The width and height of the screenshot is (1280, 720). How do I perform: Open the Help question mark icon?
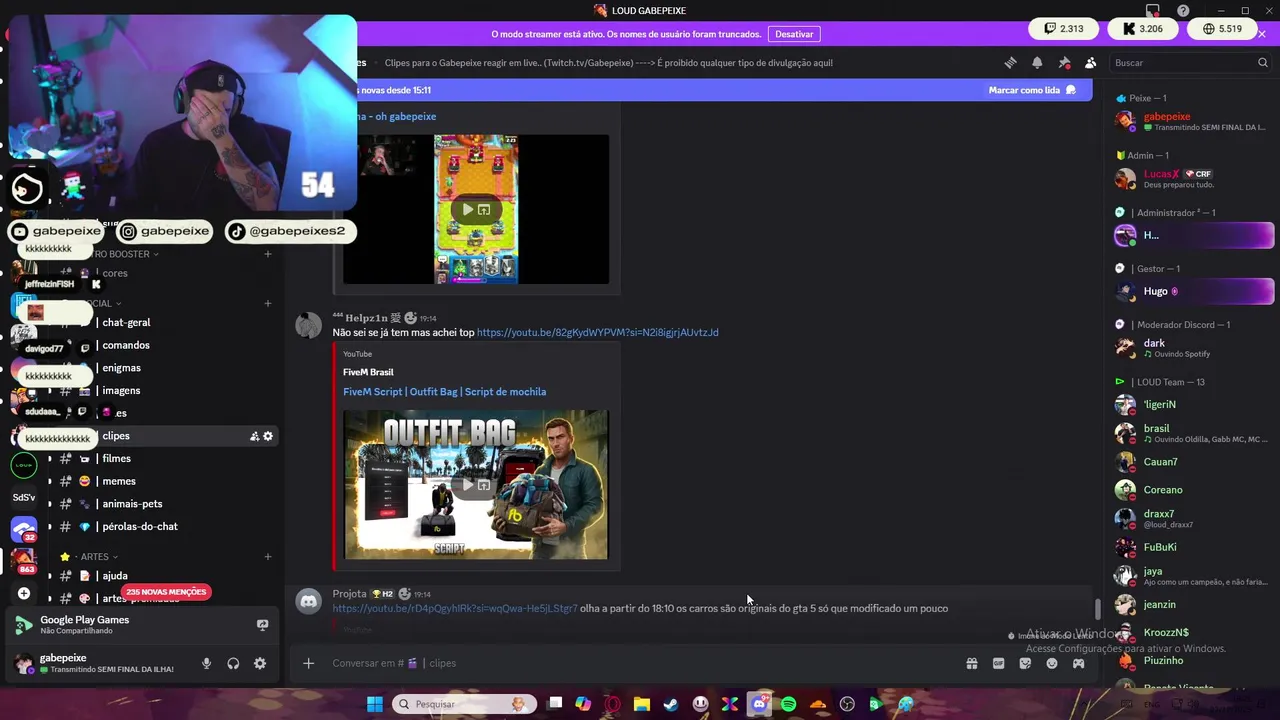pyautogui.click(x=1183, y=11)
